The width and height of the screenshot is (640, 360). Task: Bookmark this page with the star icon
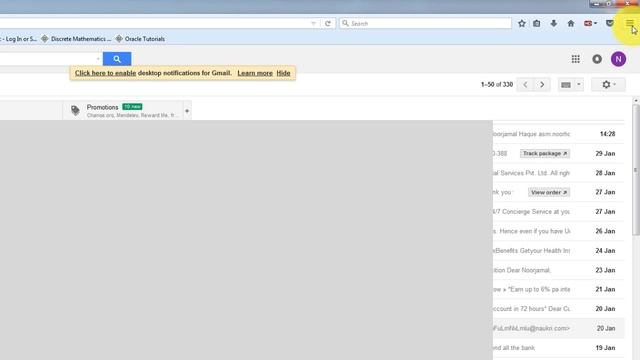(x=522, y=24)
